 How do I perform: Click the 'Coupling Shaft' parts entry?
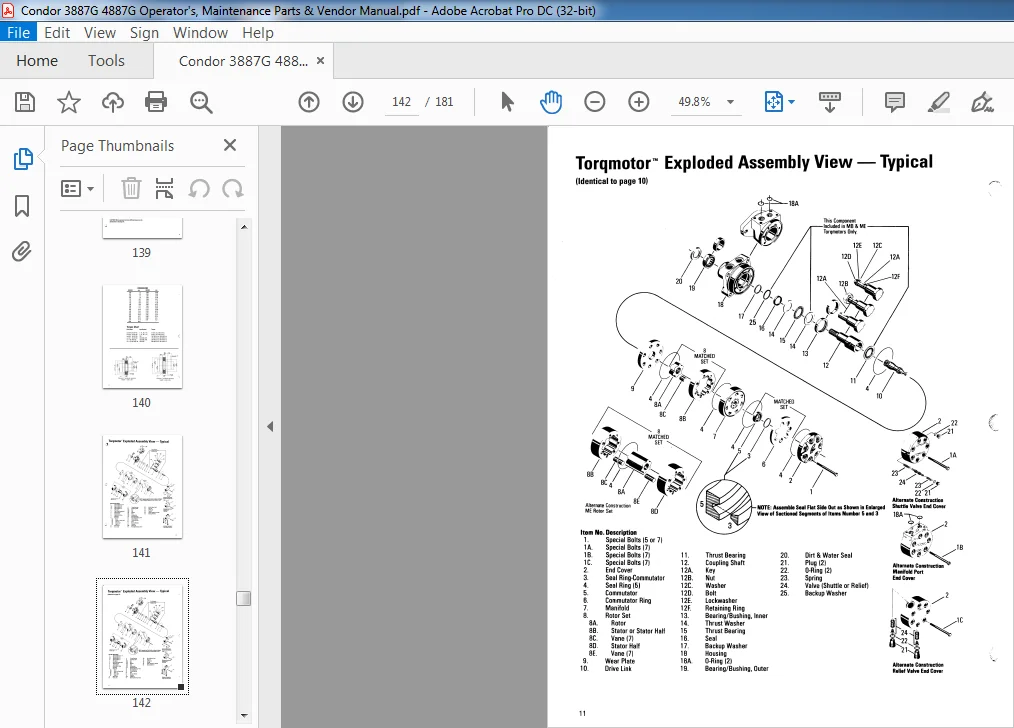[724, 563]
